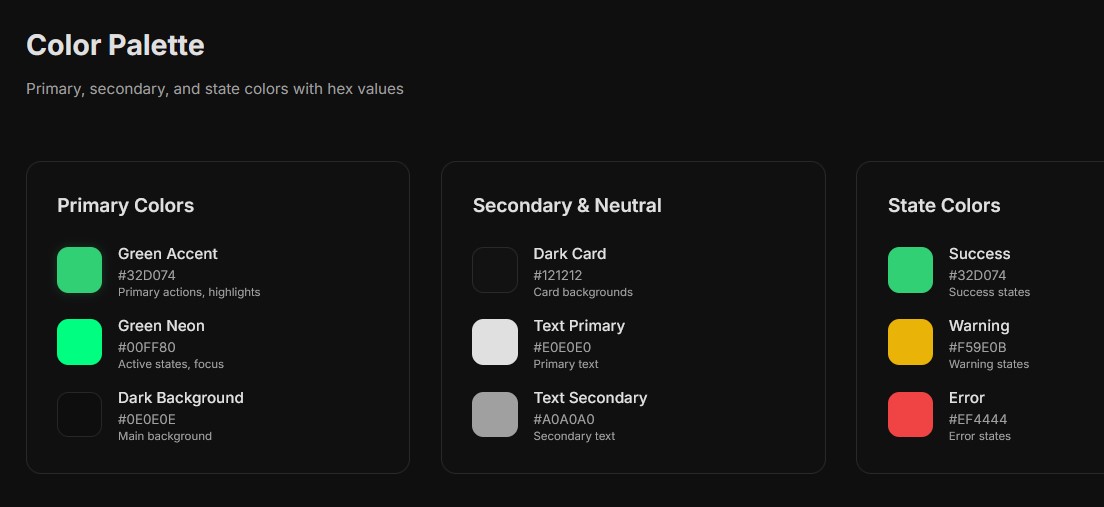Select the yellow Warning color swatch
This screenshot has height=507, width=1104.
910,342
